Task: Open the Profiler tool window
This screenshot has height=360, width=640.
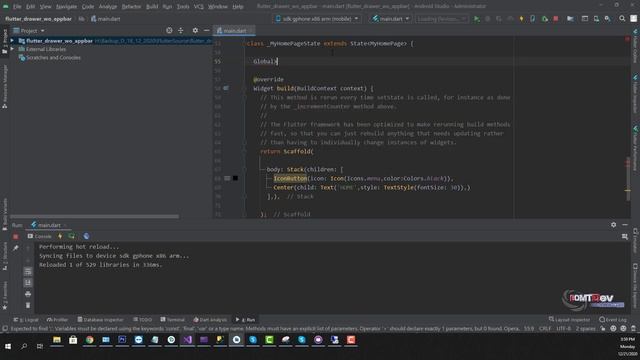Action: tap(58, 320)
